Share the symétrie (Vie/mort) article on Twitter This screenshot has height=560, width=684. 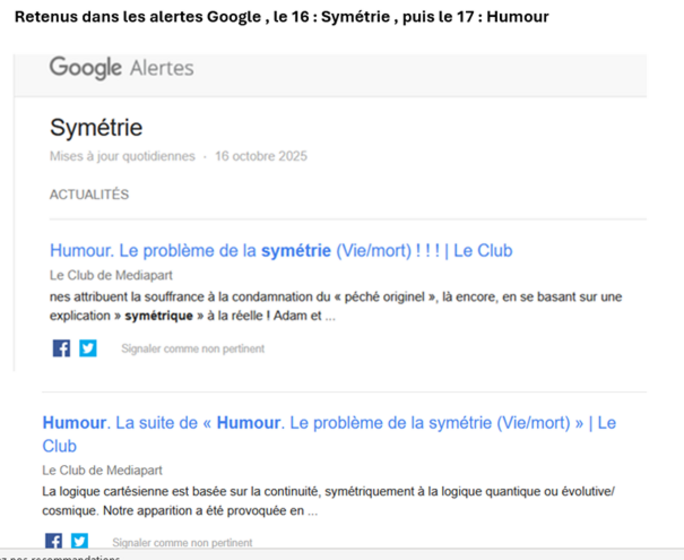(88, 348)
